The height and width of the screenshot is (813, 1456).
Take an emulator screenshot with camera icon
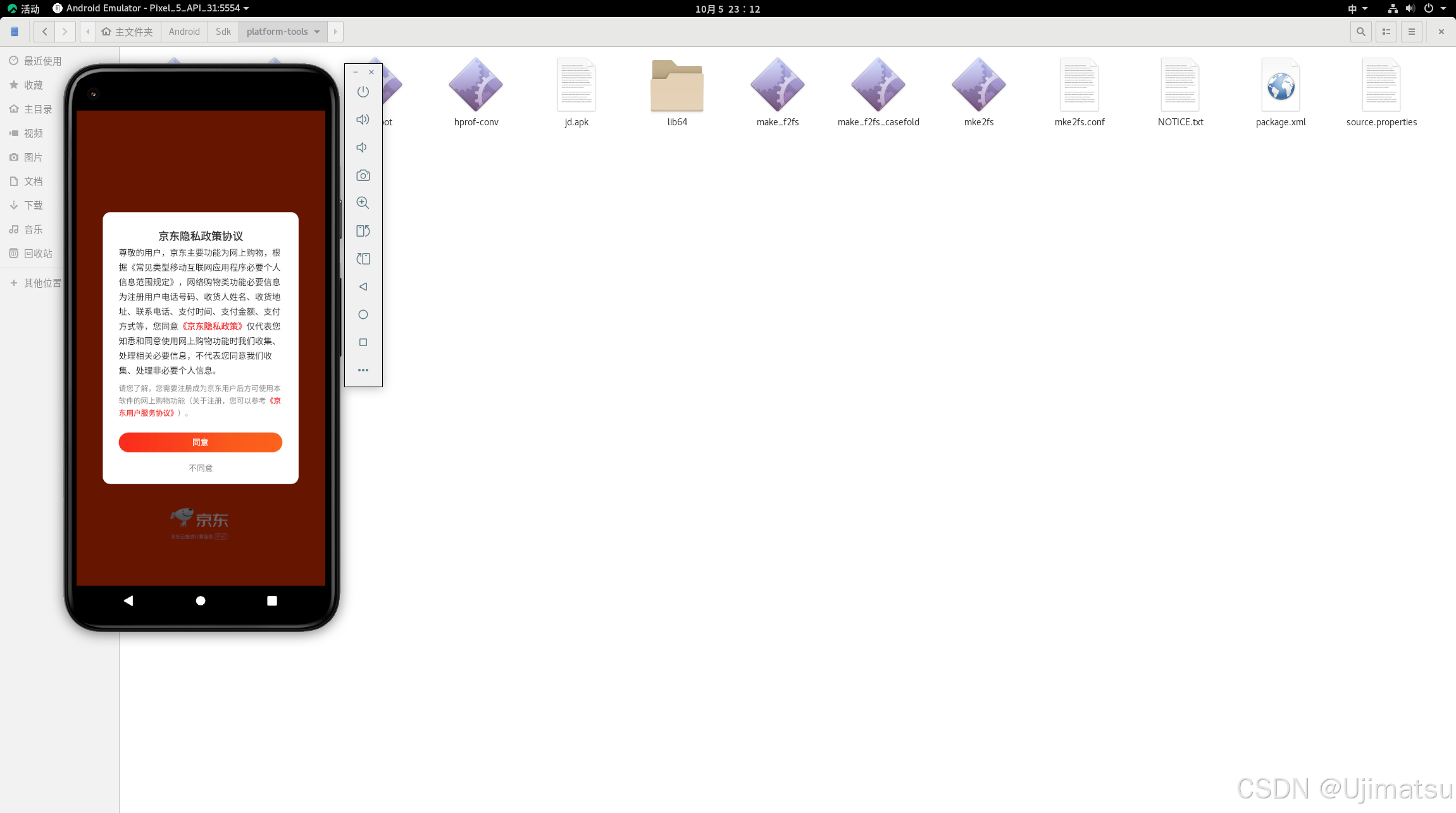363,175
